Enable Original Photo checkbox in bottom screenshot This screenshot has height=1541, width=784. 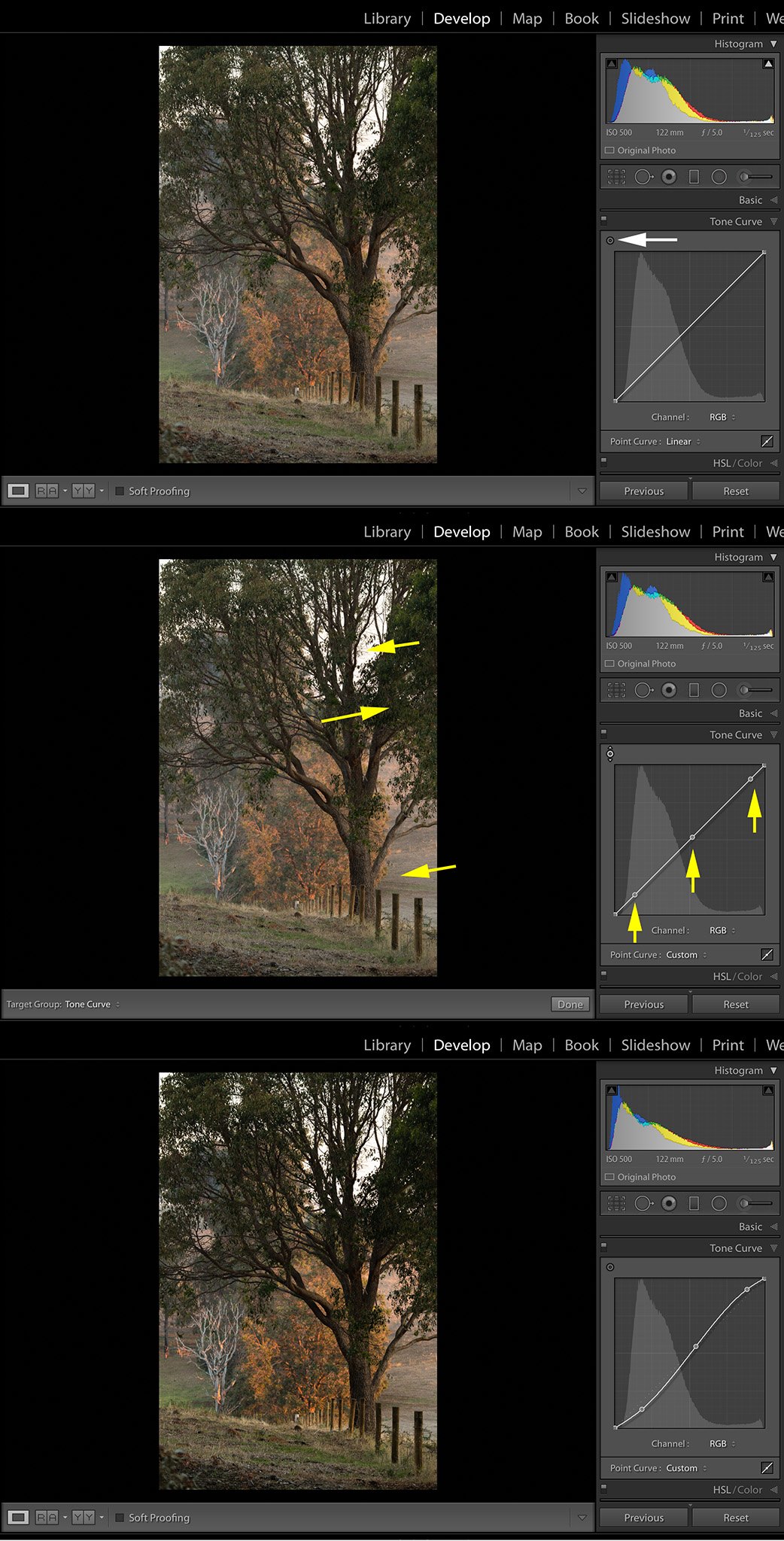610,1177
